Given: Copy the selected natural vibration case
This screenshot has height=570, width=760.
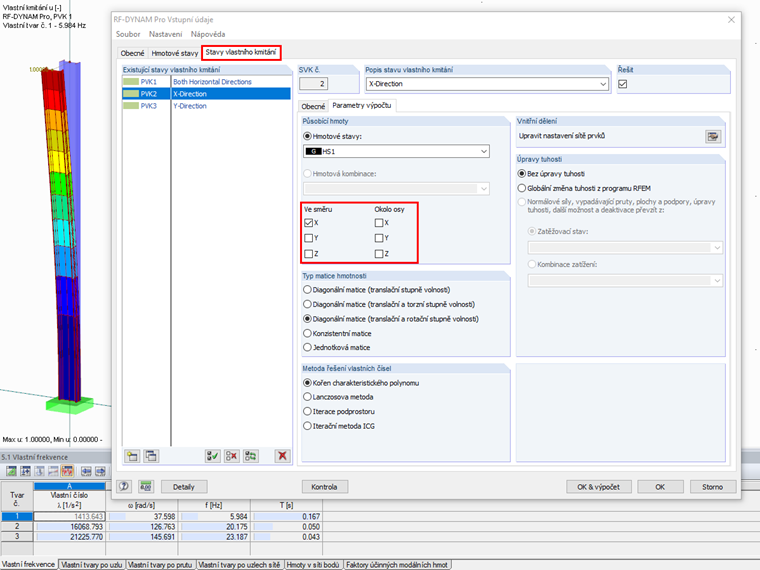Looking at the screenshot, I should pos(151,456).
